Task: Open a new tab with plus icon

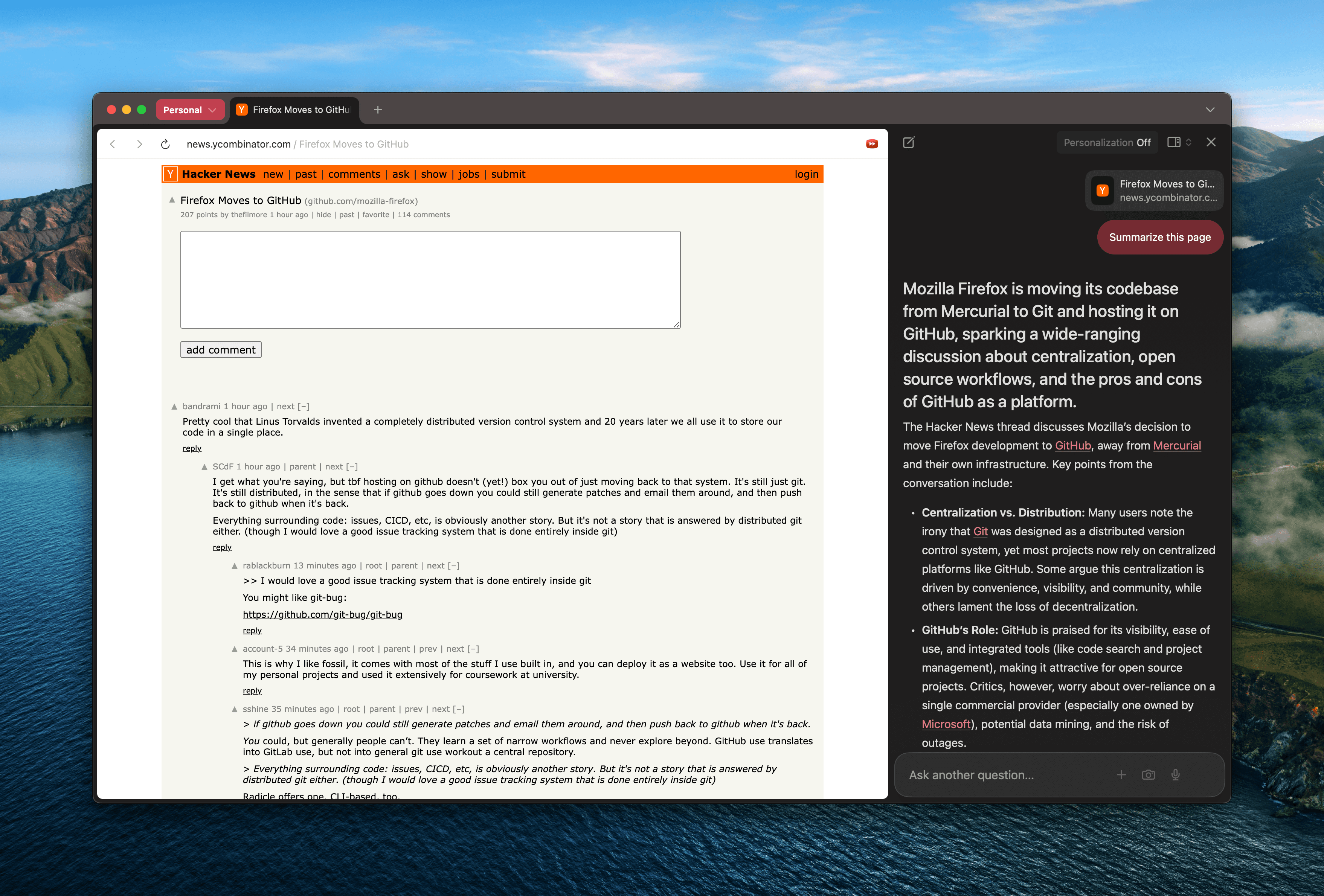Action: [378, 110]
